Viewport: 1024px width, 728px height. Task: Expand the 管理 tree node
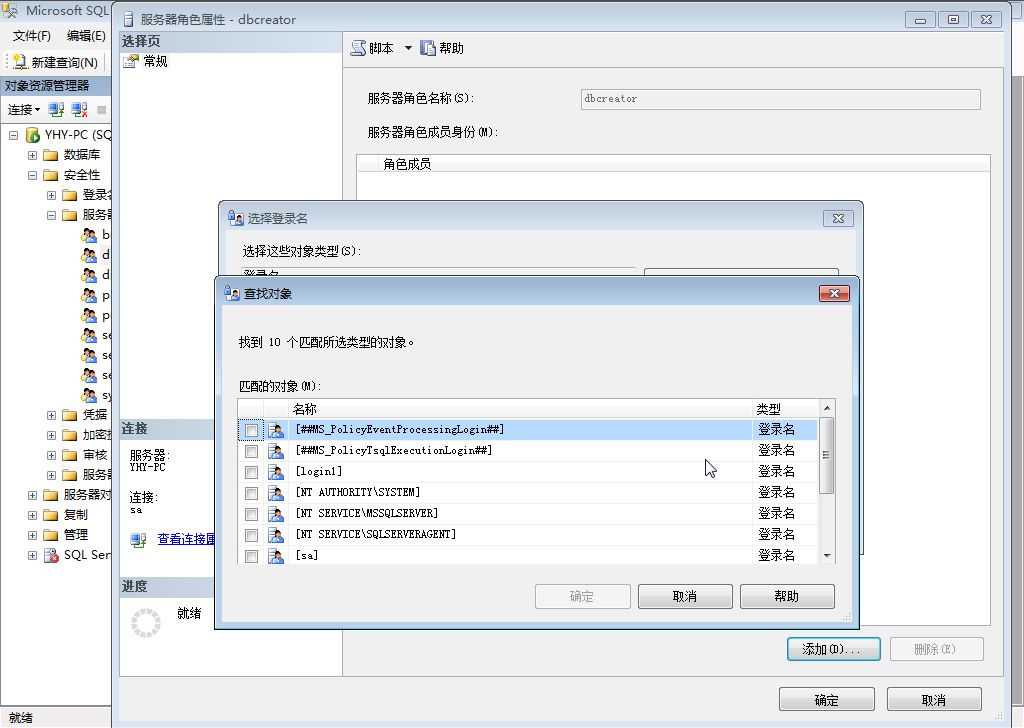click(x=32, y=535)
